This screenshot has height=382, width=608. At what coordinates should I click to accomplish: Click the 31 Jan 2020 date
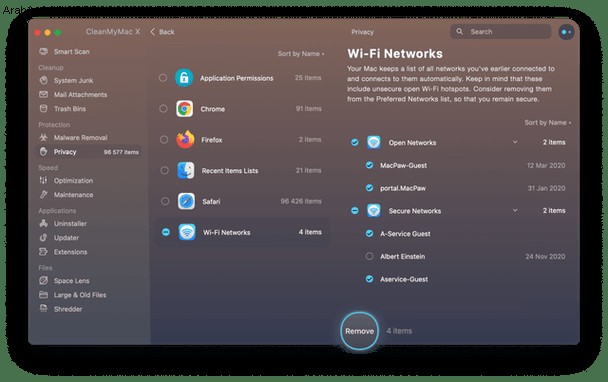(546, 188)
